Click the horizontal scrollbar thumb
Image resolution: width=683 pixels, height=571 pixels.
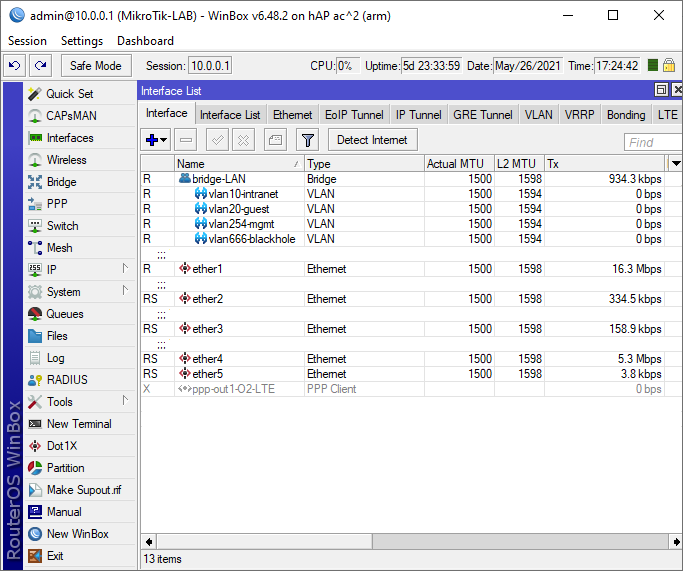264,542
